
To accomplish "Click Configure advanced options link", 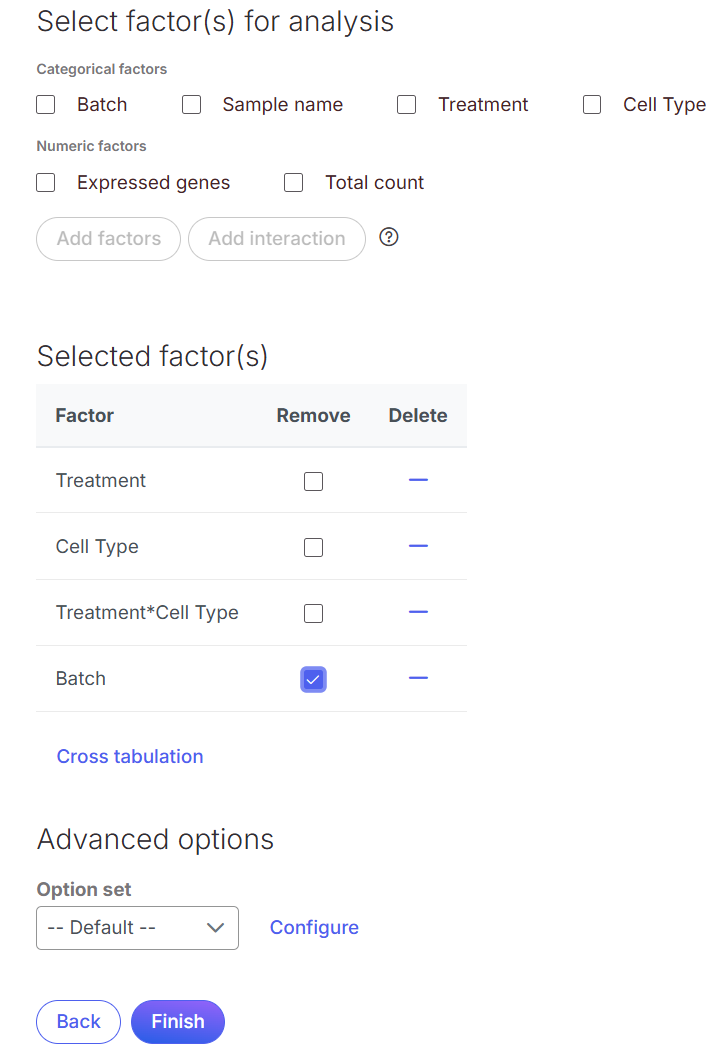I will (314, 928).
